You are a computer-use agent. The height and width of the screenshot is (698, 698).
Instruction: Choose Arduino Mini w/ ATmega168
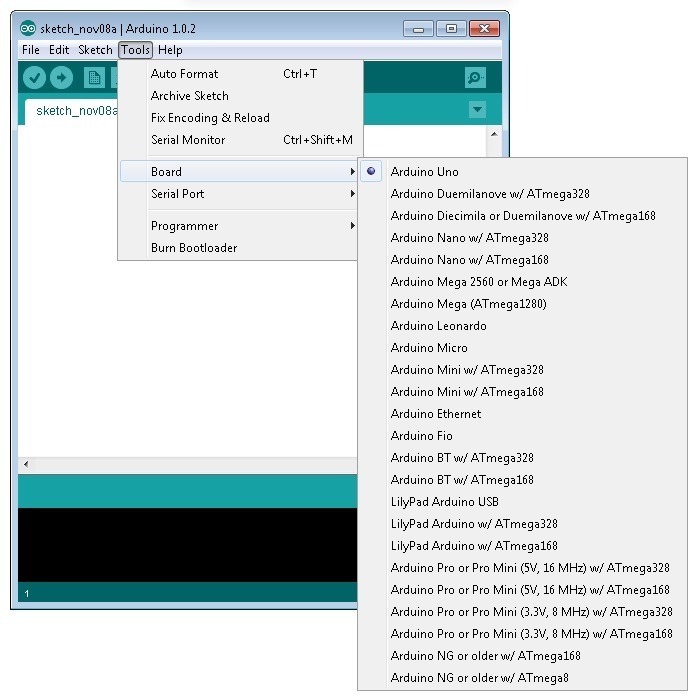(523, 392)
